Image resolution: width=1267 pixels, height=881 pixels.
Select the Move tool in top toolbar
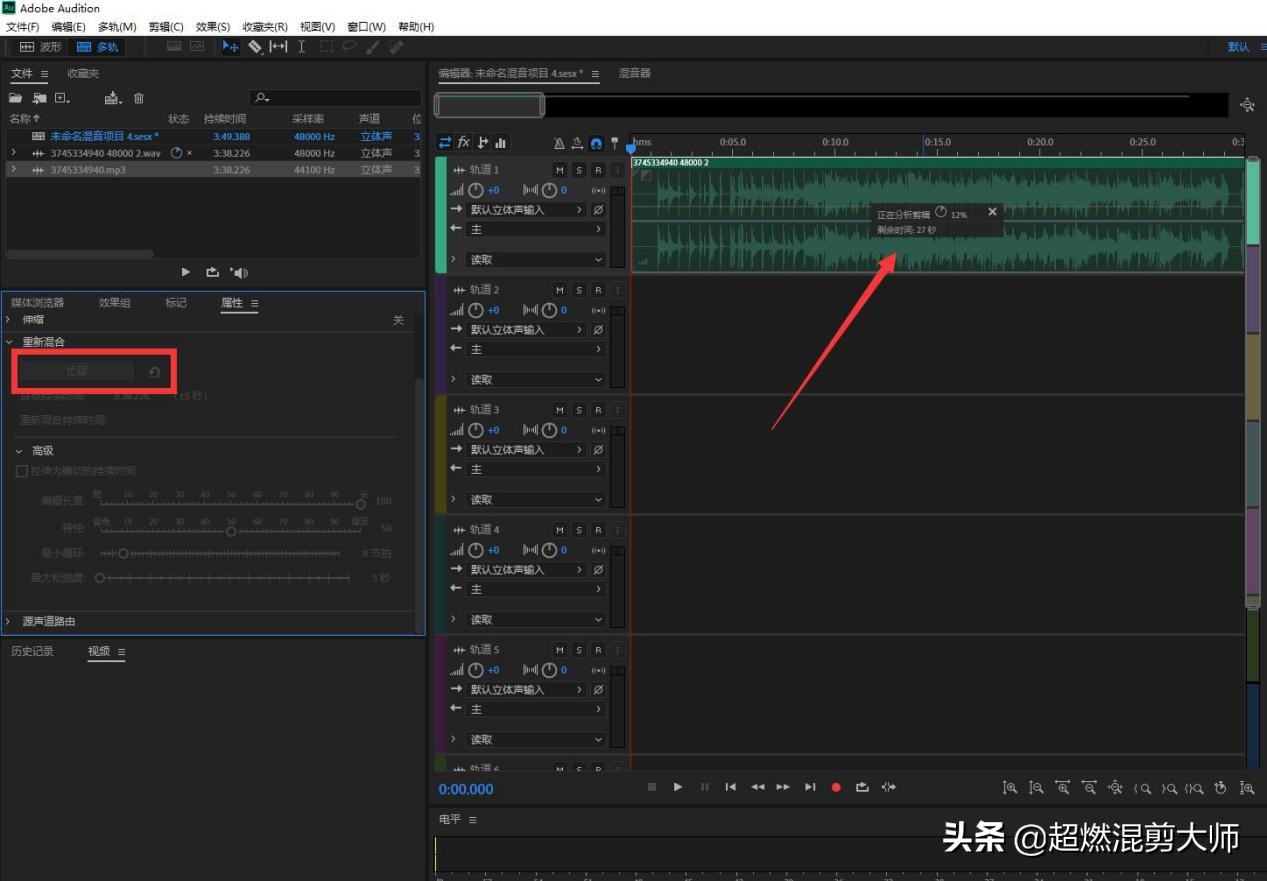click(231, 47)
